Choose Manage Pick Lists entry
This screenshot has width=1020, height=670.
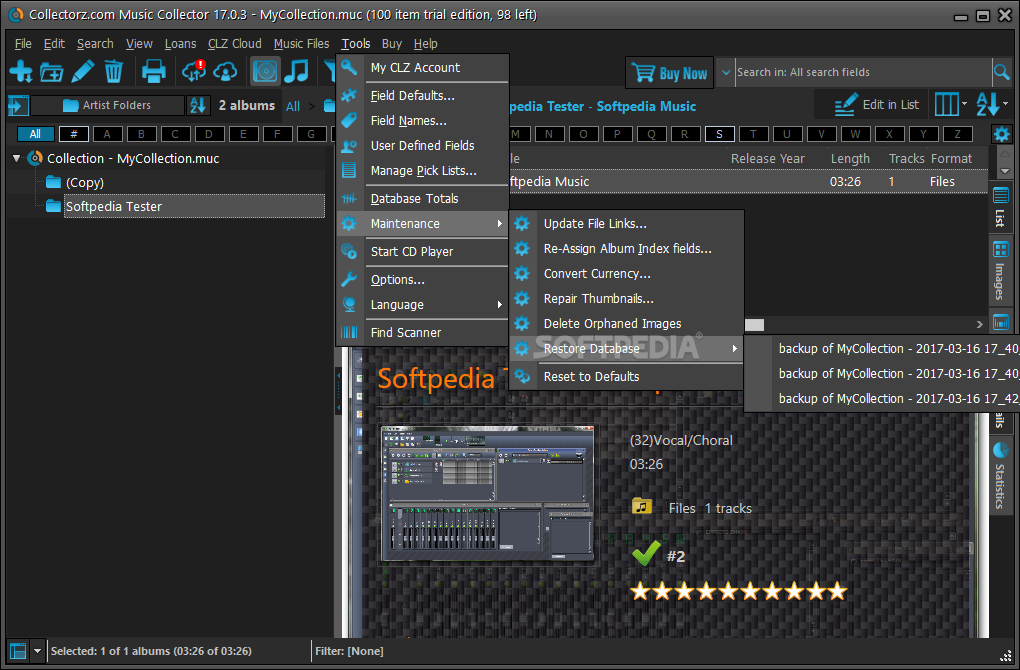click(x=422, y=170)
